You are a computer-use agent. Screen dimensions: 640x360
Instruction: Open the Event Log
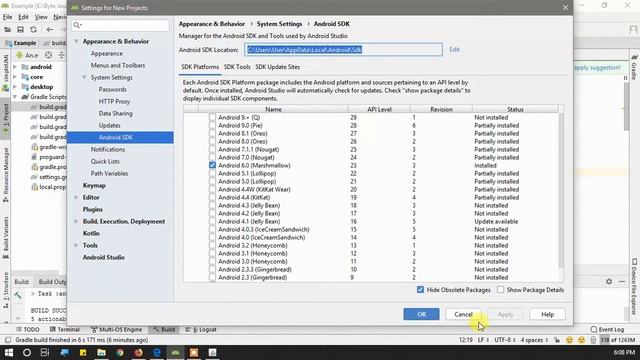click(x=607, y=329)
